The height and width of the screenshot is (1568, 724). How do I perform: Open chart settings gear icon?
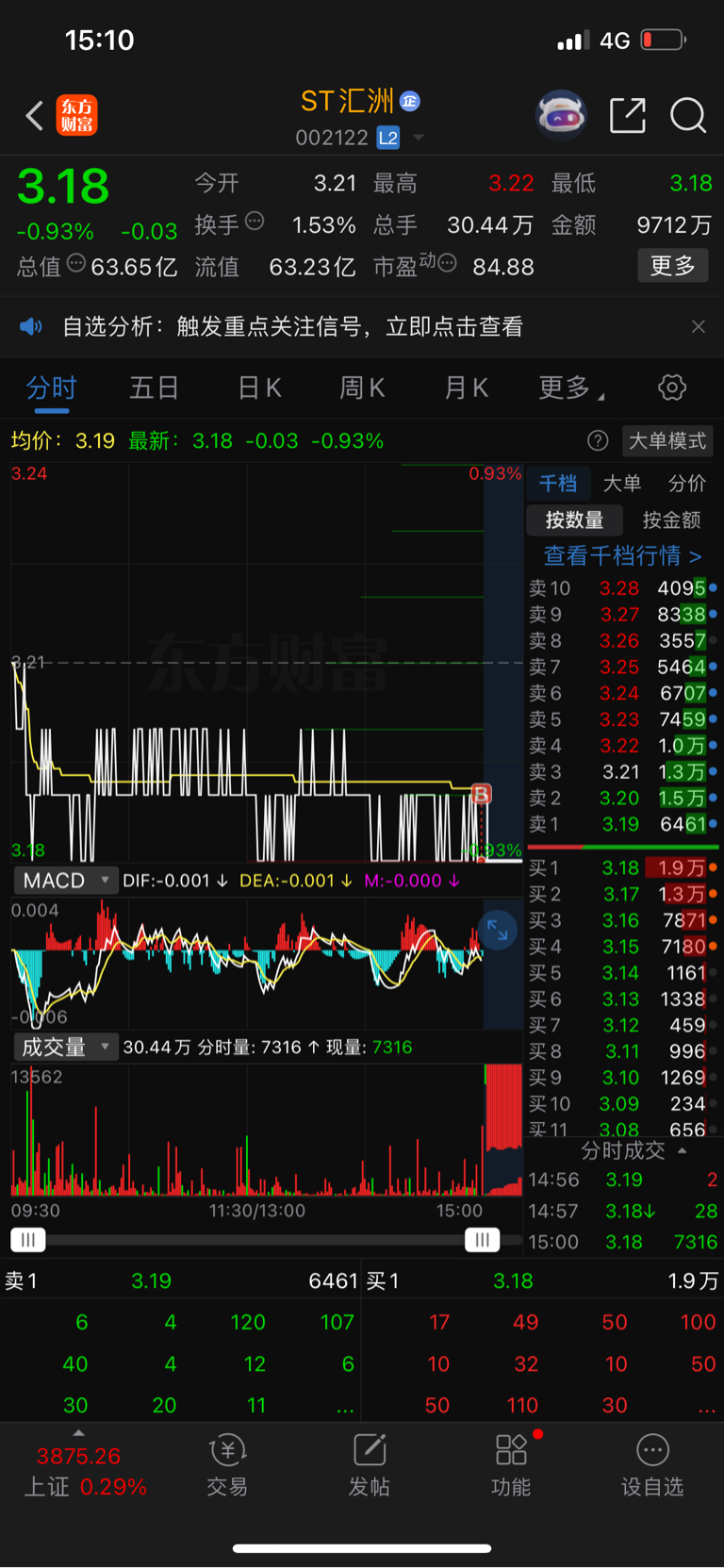(671, 388)
